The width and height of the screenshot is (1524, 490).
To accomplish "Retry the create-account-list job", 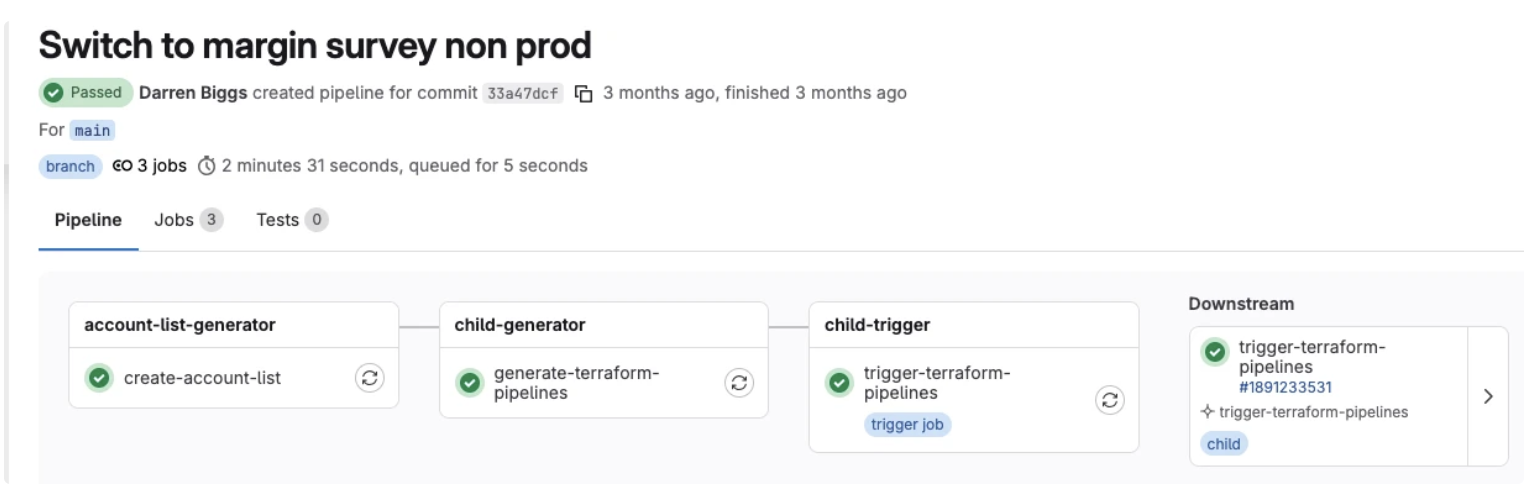I will pos(370,378).
